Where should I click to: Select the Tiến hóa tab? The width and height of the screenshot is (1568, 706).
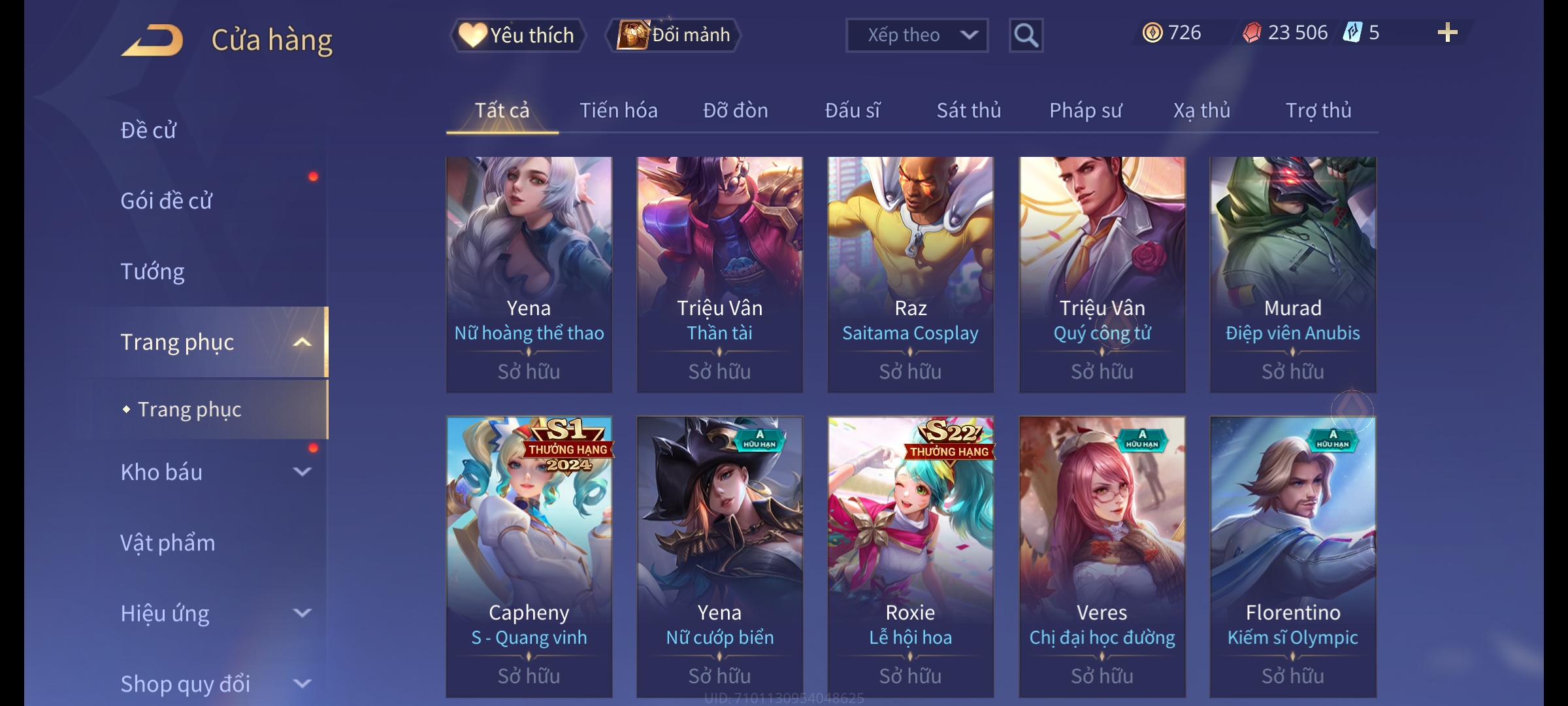coord(618,110)
